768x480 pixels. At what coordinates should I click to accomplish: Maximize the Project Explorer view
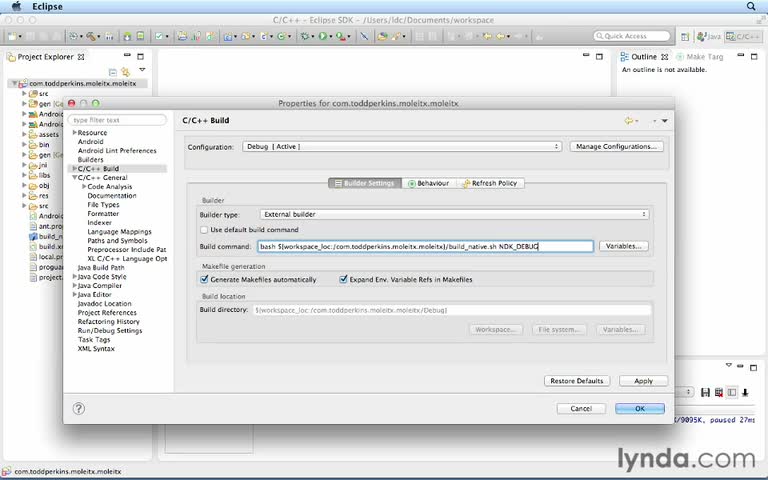pos(141,56)
